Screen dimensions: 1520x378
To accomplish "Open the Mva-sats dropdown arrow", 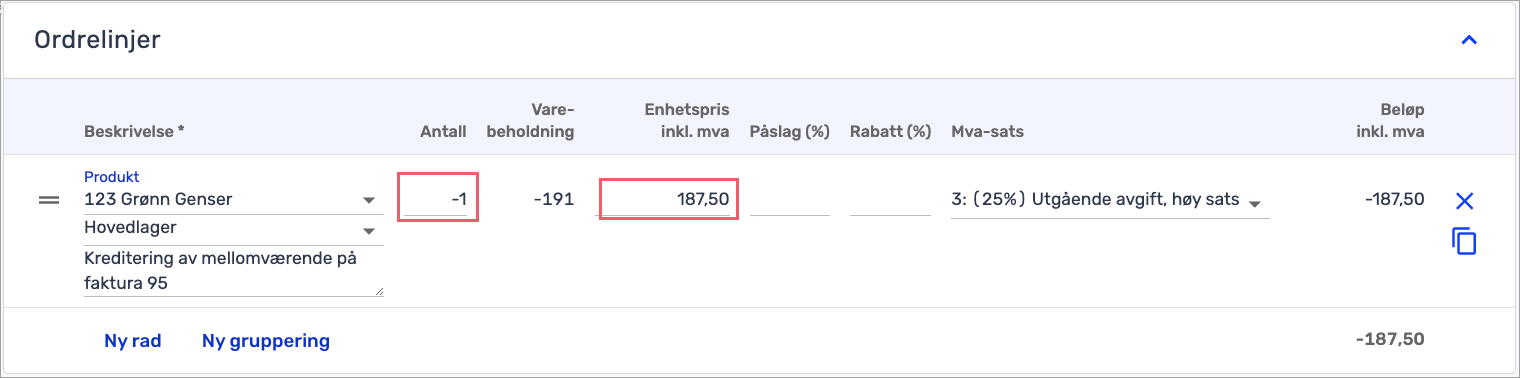I will tap(1254, 201).
